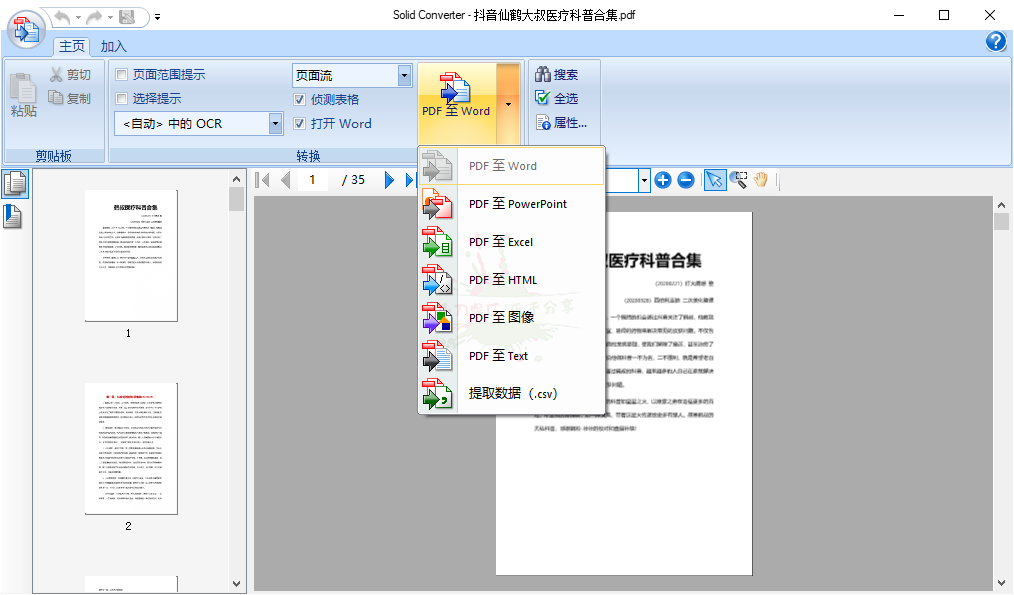Select page 2 thumbnail
1014x595 pixels.
131,449
